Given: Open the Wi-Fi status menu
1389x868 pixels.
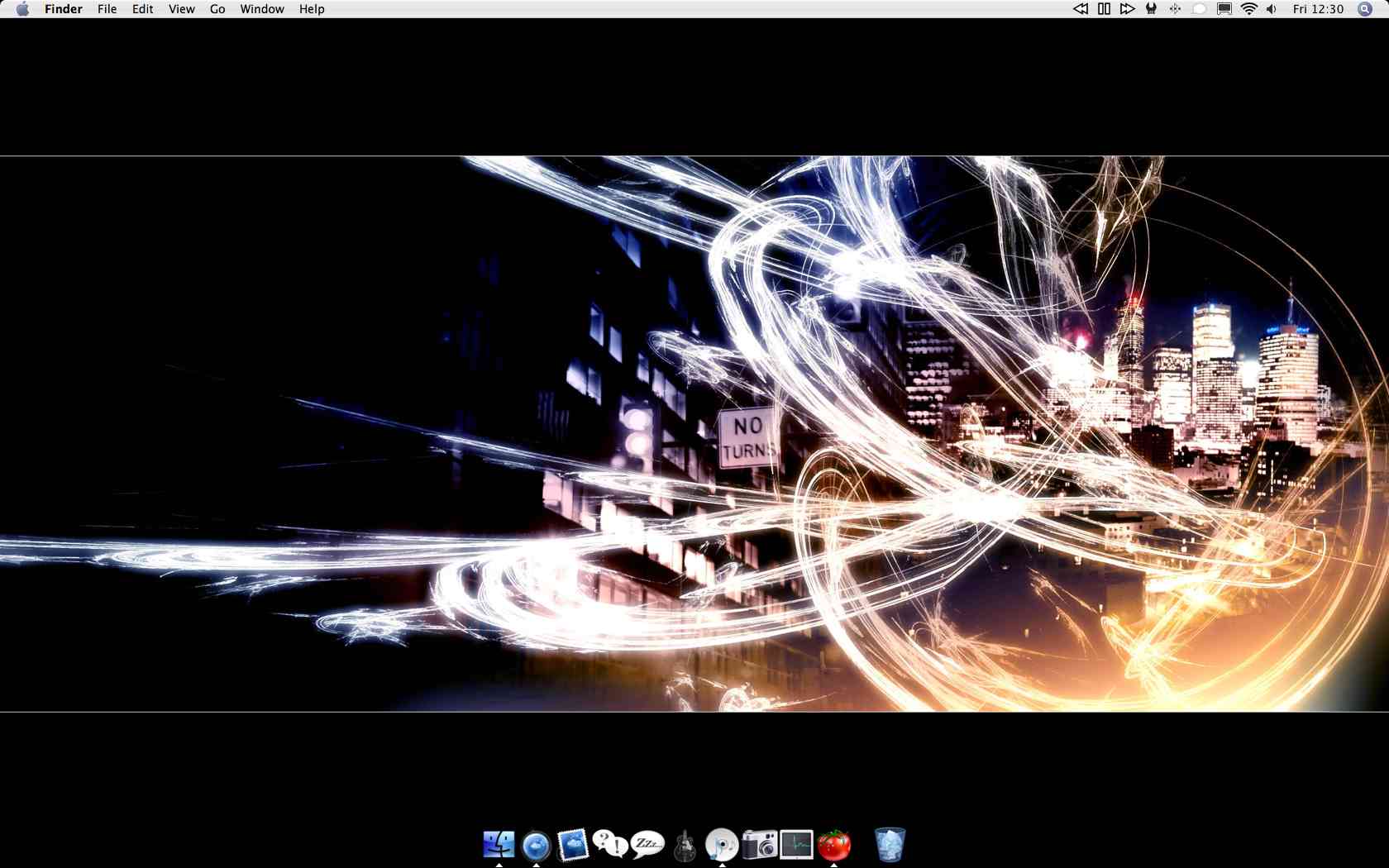Looking at the screenshot, I should coord(1249,9).
